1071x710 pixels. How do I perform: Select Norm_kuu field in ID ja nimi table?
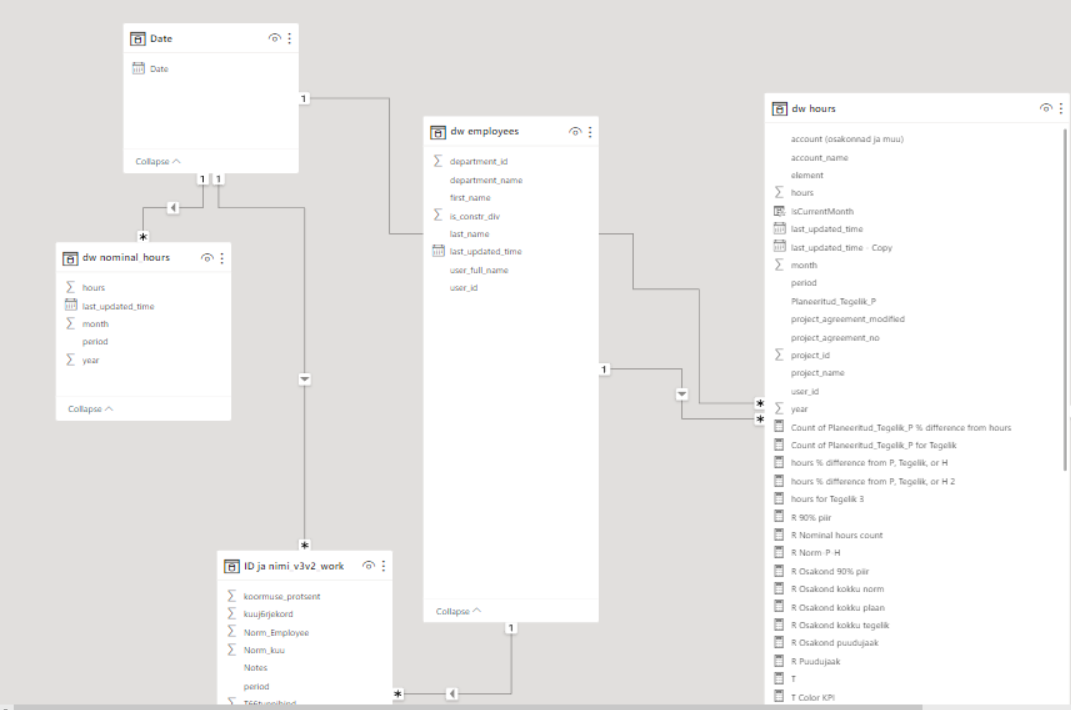264,650
